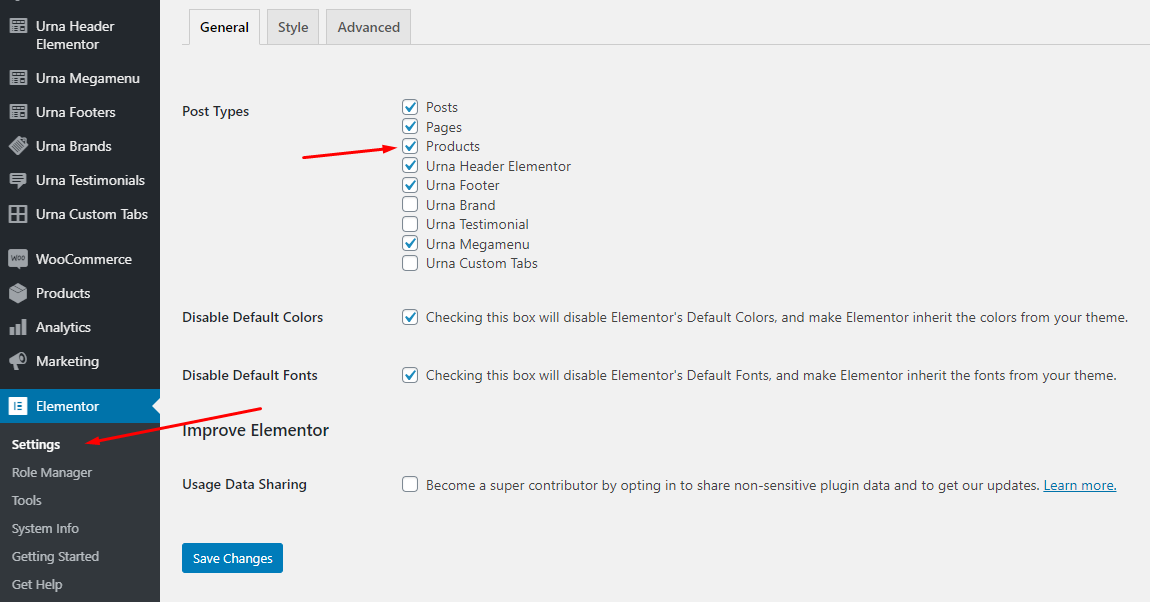Image resolution: width=1150 pixels, height=602 pixels.
Task: Uncheck the Urna Megamenu post type
Action: [410, 243]
